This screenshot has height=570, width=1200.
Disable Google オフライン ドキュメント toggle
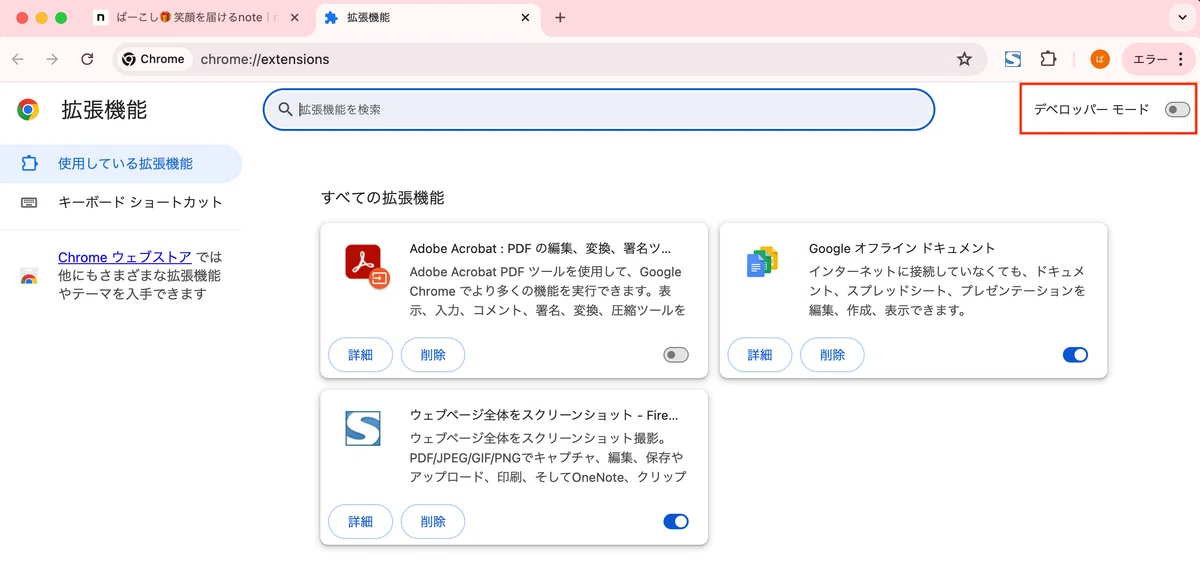[1075, 354]
